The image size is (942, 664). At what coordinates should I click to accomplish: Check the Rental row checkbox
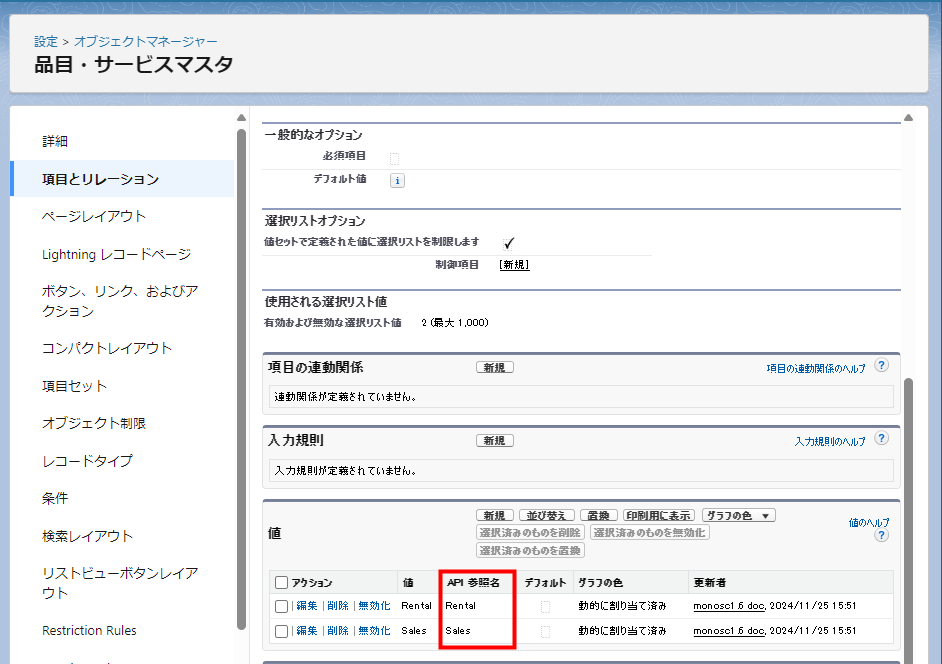[281, 605]
